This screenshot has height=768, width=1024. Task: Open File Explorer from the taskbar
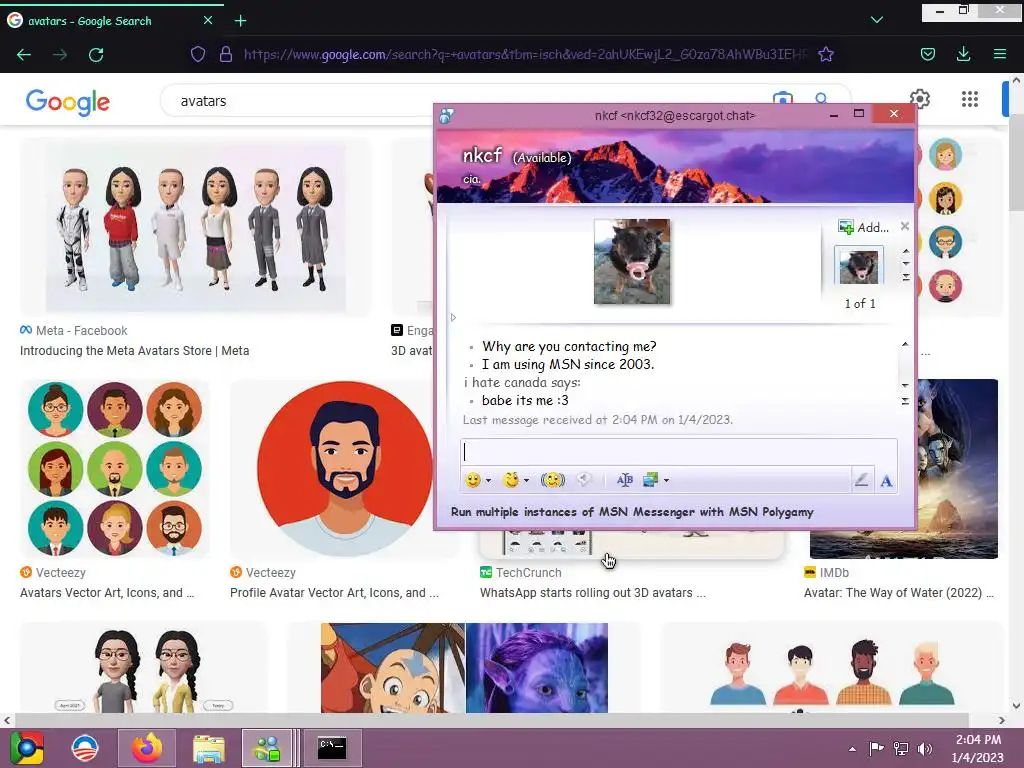[209, 748]
